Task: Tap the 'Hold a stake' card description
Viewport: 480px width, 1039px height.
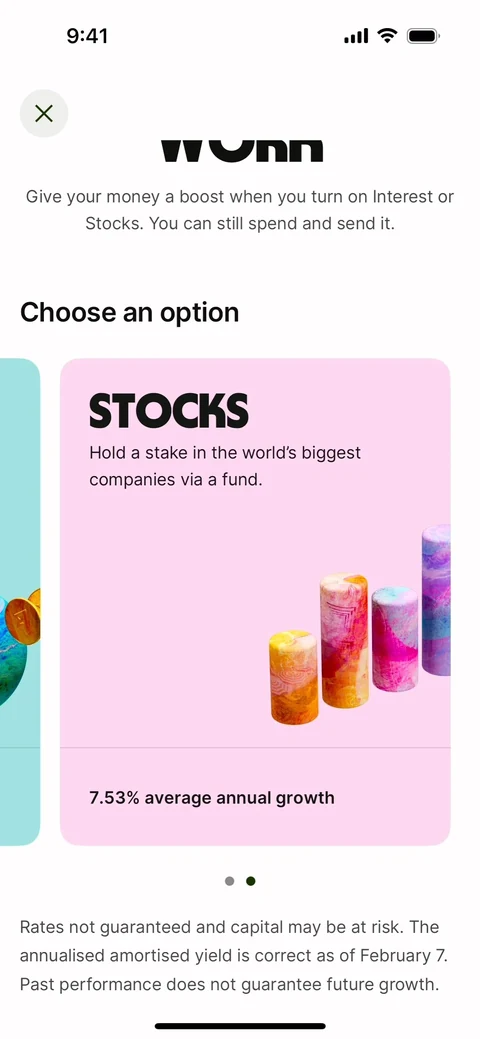Action: [x=225, y=466]
